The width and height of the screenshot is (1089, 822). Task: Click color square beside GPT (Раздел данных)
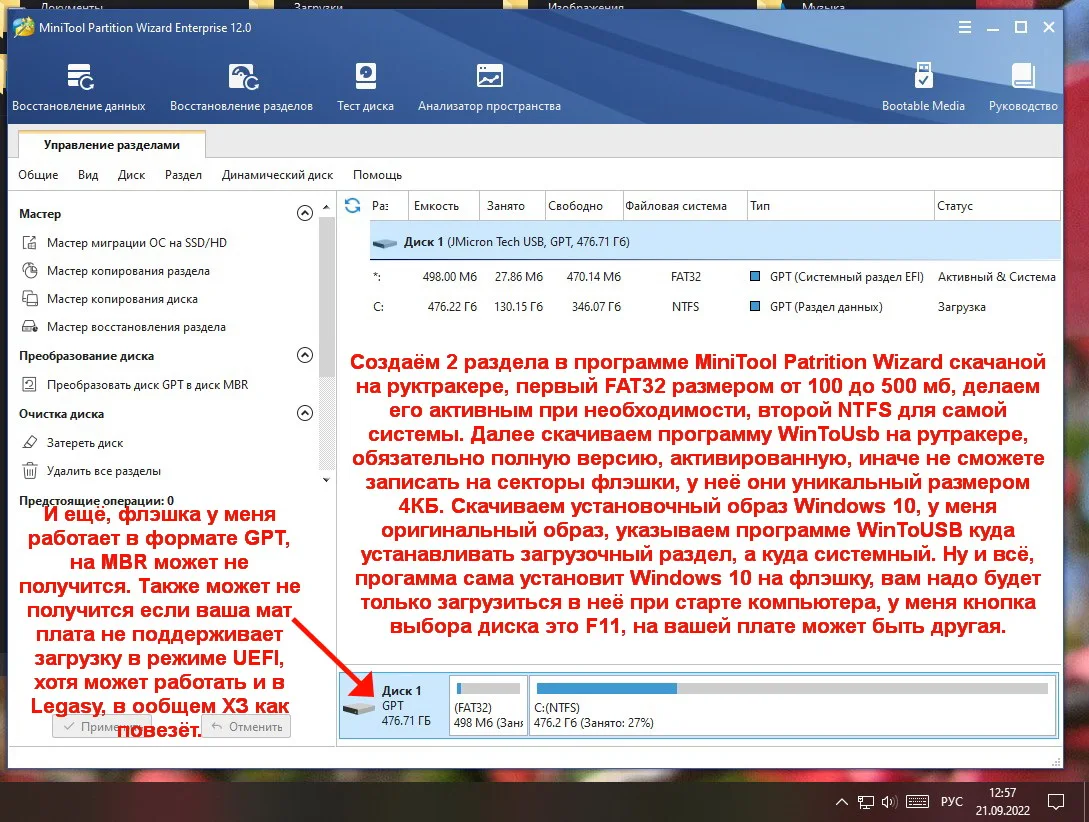(755, 306)
